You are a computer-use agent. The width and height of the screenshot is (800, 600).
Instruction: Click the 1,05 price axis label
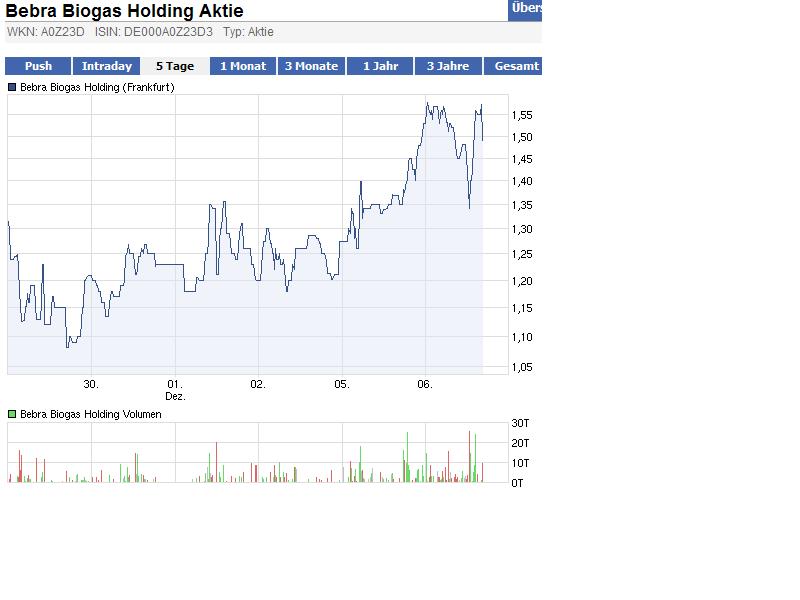522,368
